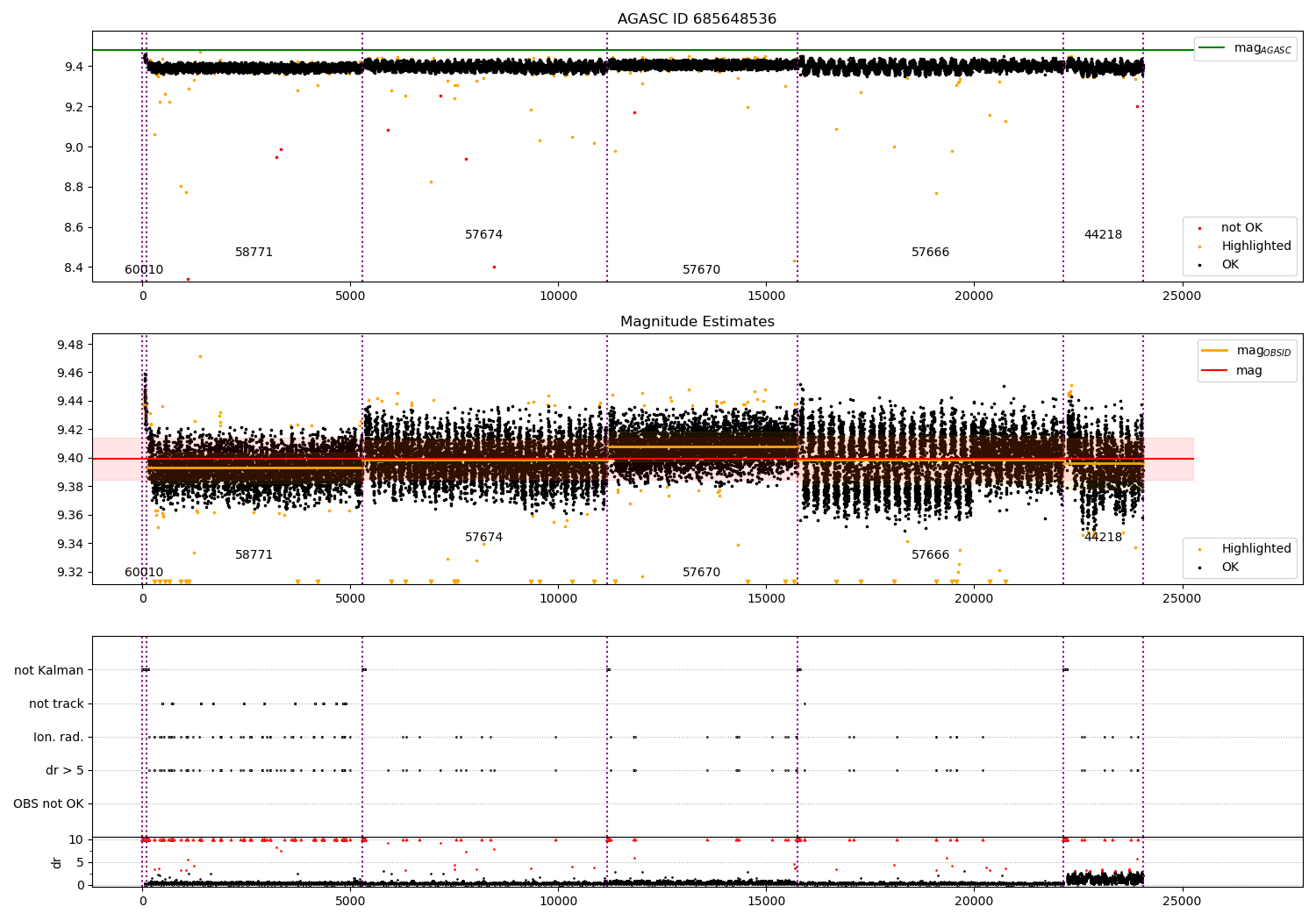This screenshot has width=1316, height=921.
Task: Click obsid label 60010 in AGASC ID plot
Action: (x=144, y=270)
